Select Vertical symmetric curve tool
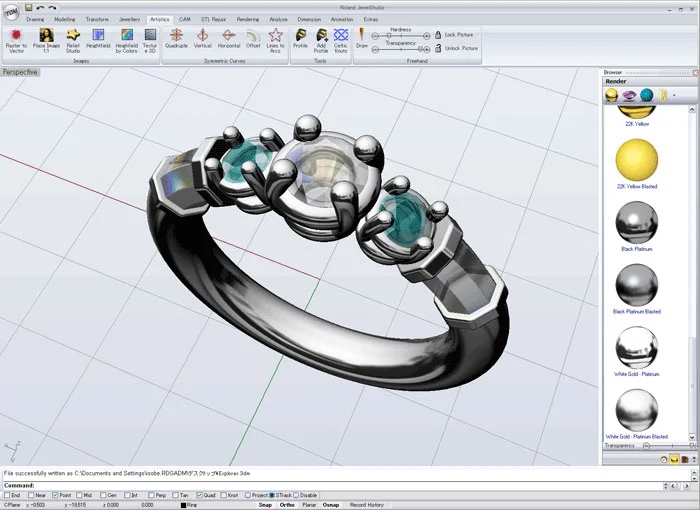Image resolution: width=700 pixels, height=510 pixels. 203,39
